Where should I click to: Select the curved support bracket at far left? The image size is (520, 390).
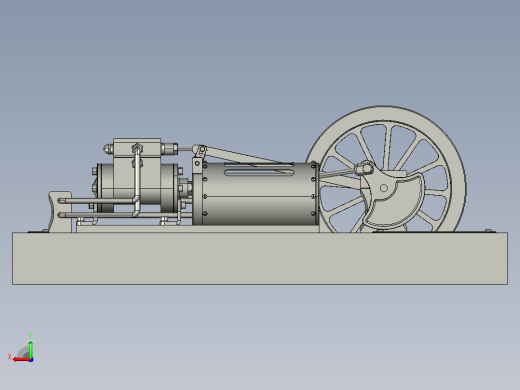click(60, 212)
